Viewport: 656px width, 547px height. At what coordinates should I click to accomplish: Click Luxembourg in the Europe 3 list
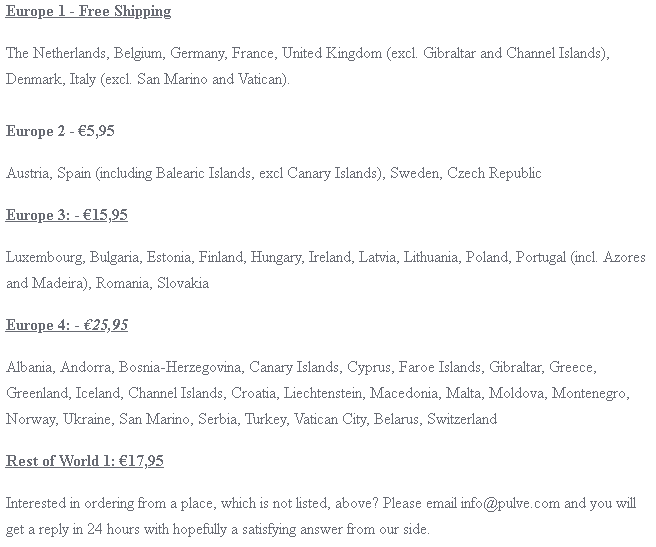point(44,257)
